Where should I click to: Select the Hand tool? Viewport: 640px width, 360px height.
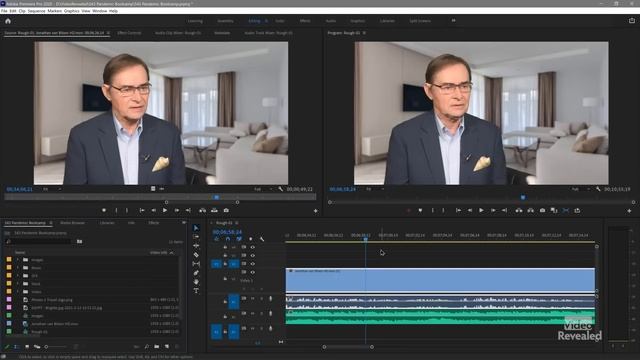pos(196,282)
